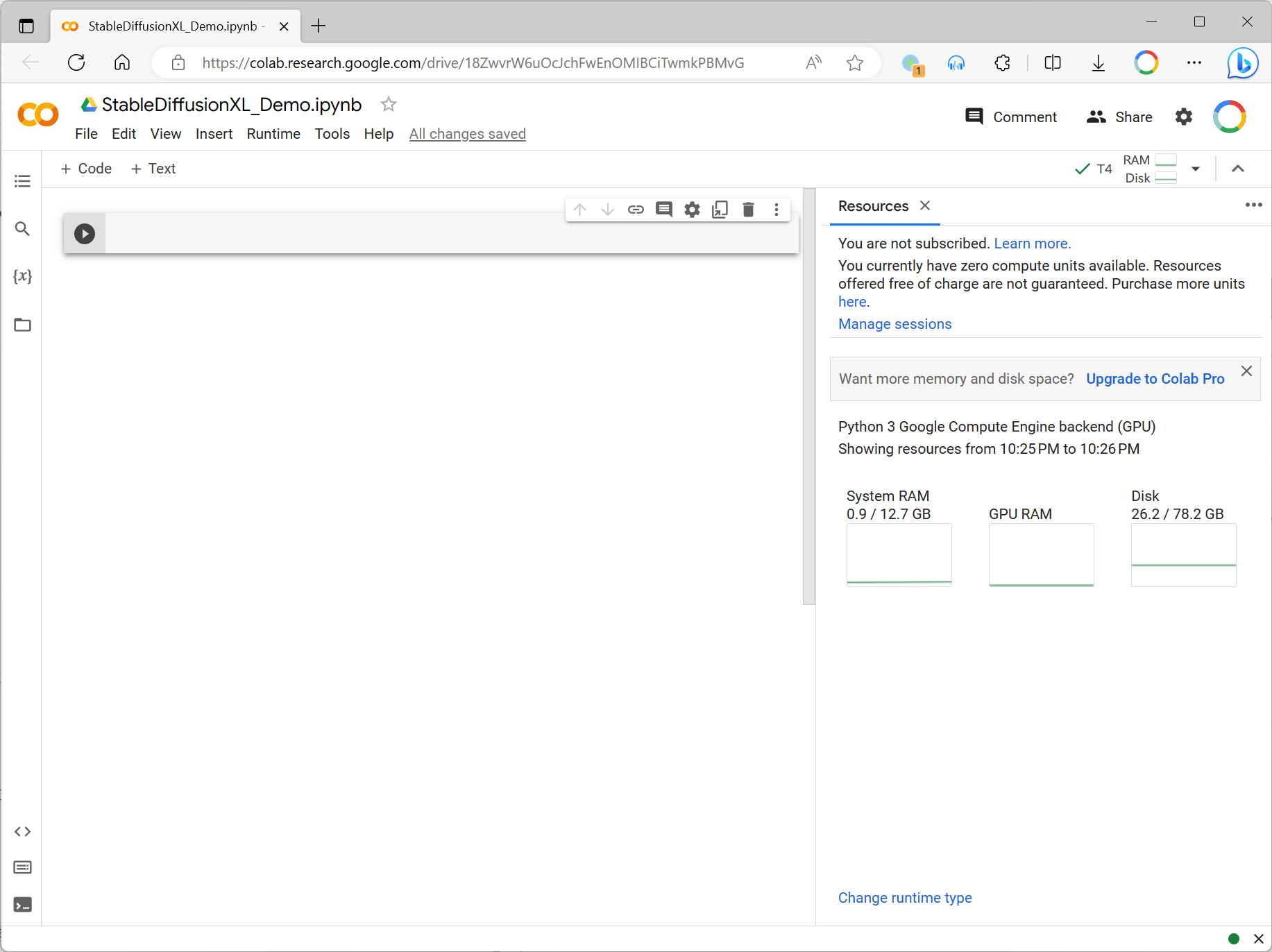
Task: Click the T4 connected status indicator
Action: click(x=1094, y=169)
